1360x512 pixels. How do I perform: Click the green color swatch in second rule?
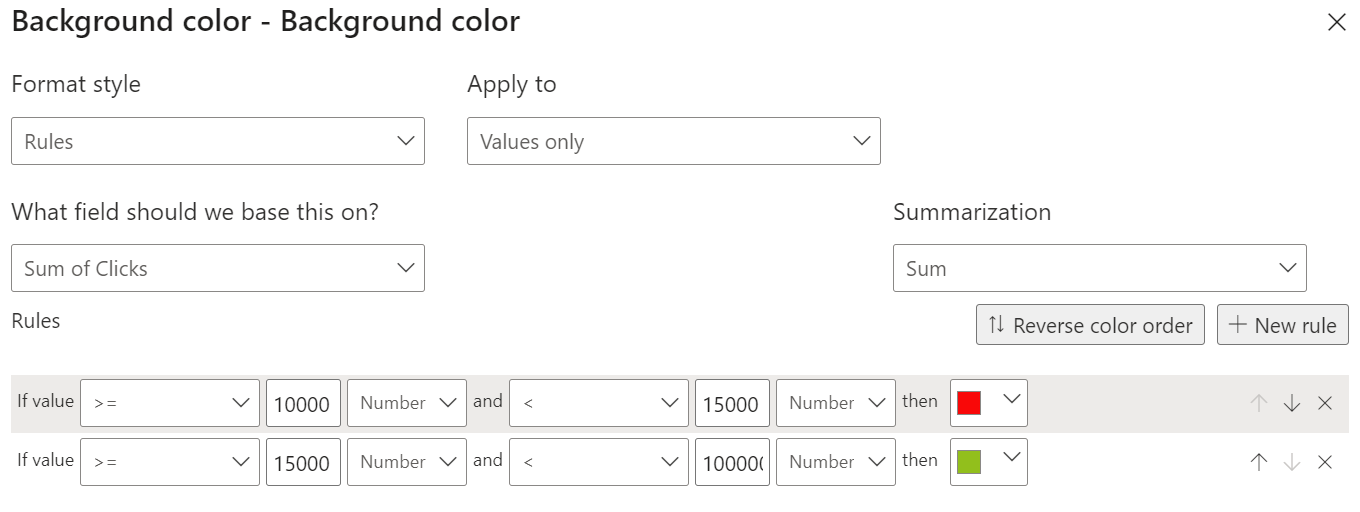(969, 461)
